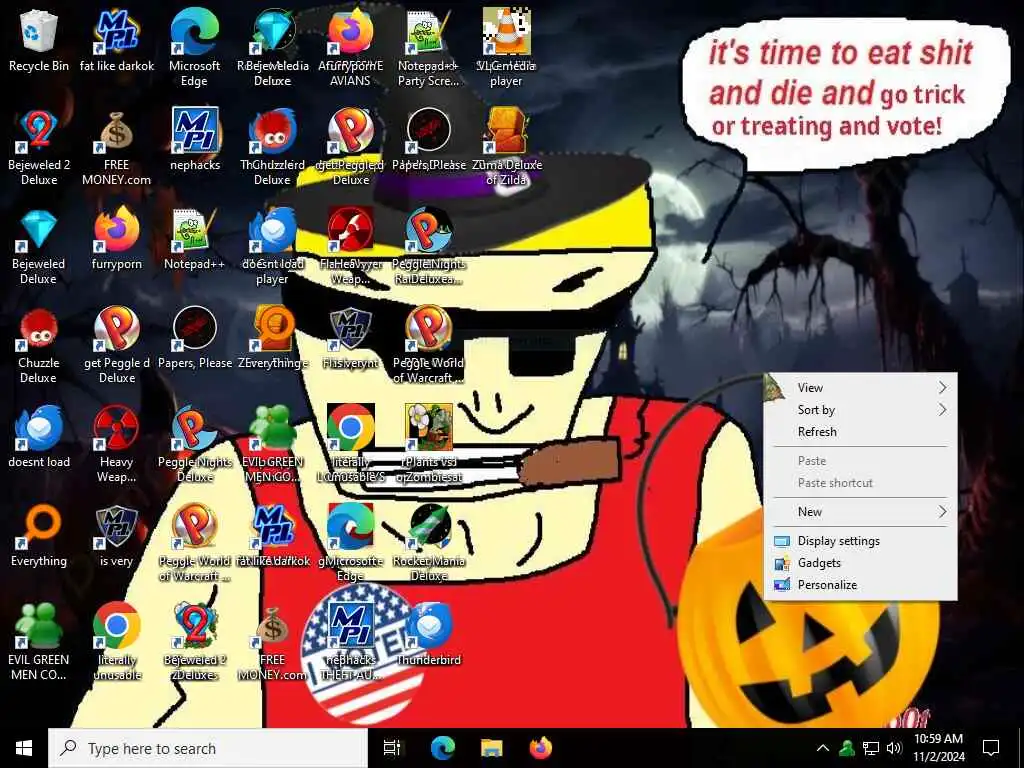This screenshot has height=768, width=1024.
Task: Select Microsoft Edge shortcut beside Rocket Mania Deluxe
Action: [351, 542]
